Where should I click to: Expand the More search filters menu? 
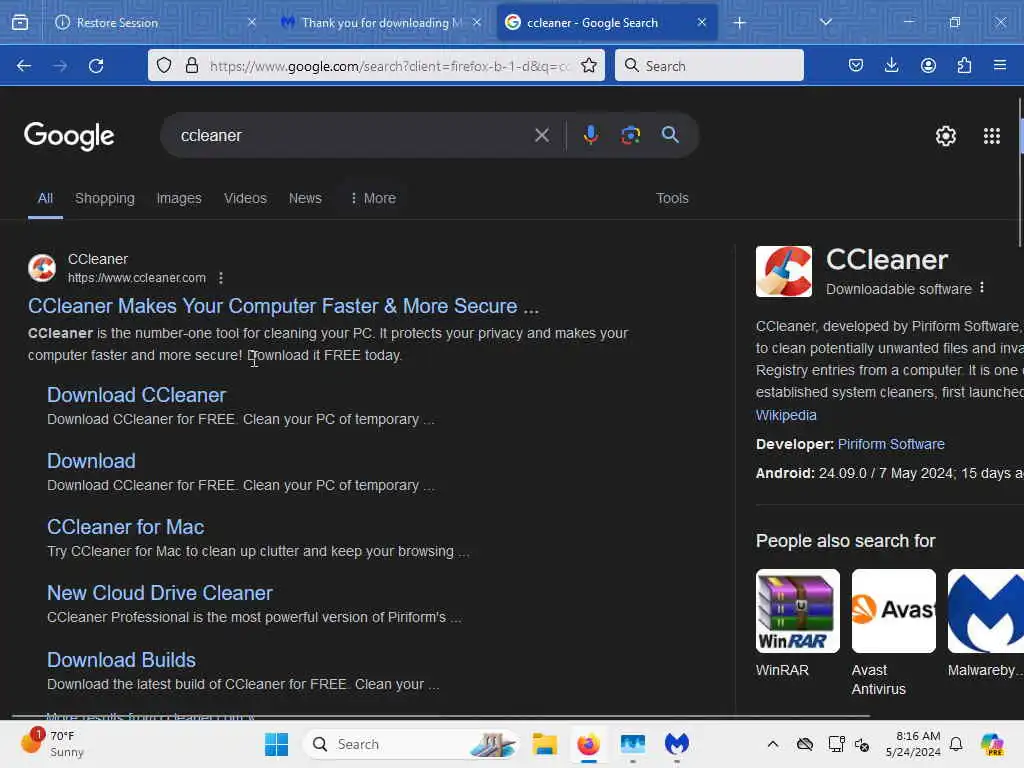click(x=373, y=199)
